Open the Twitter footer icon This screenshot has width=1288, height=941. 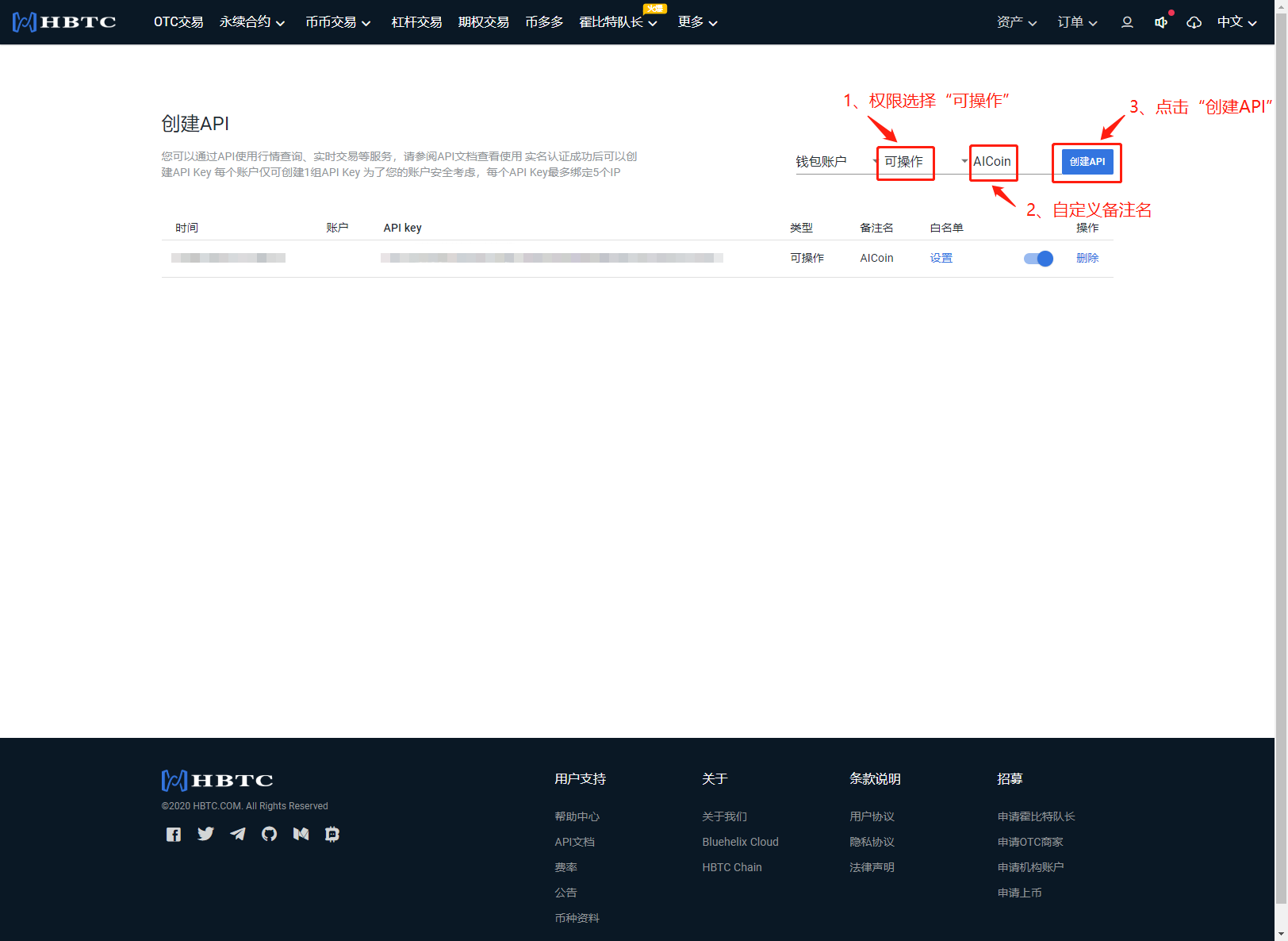tap(205, 834)
